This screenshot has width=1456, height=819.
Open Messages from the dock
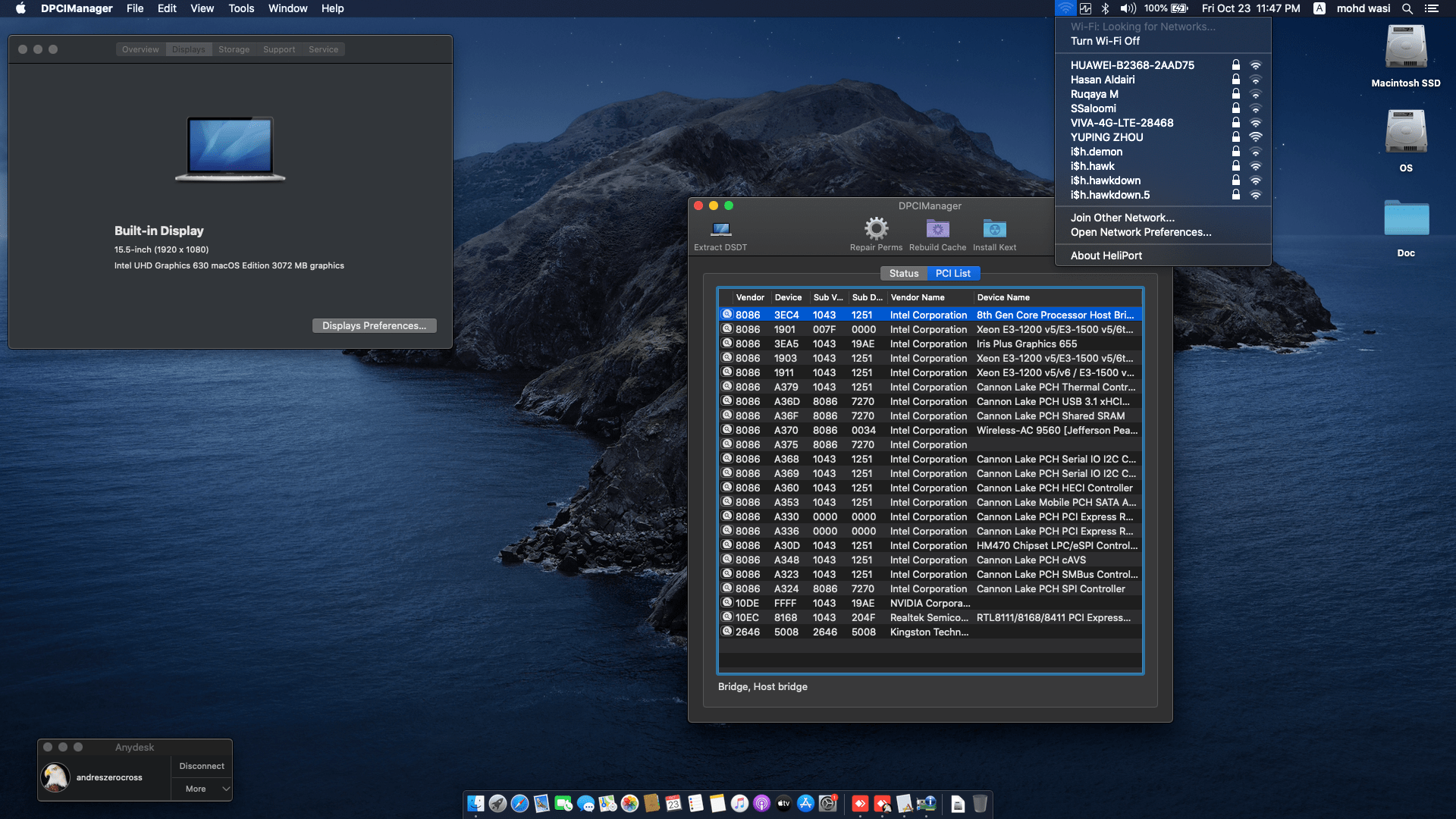585,804
